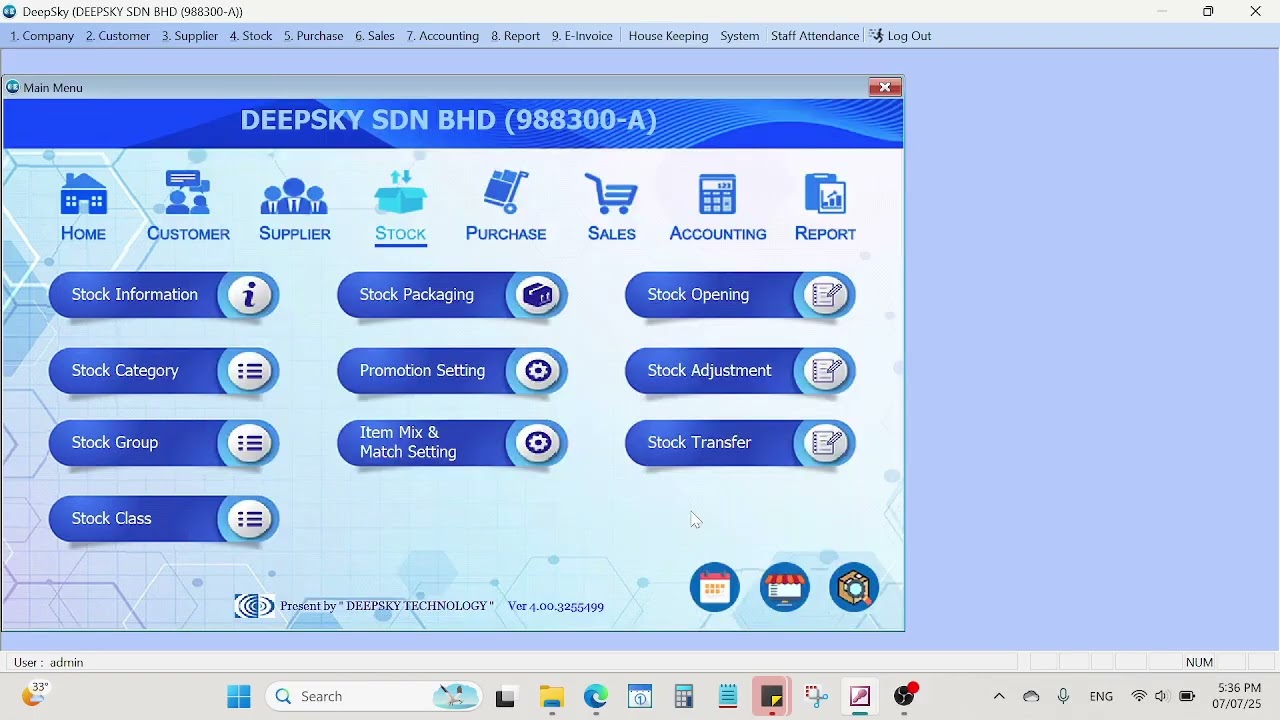Open Promotion Setting
Viewport: 1280px width, 720px height.
coord(452,371)
